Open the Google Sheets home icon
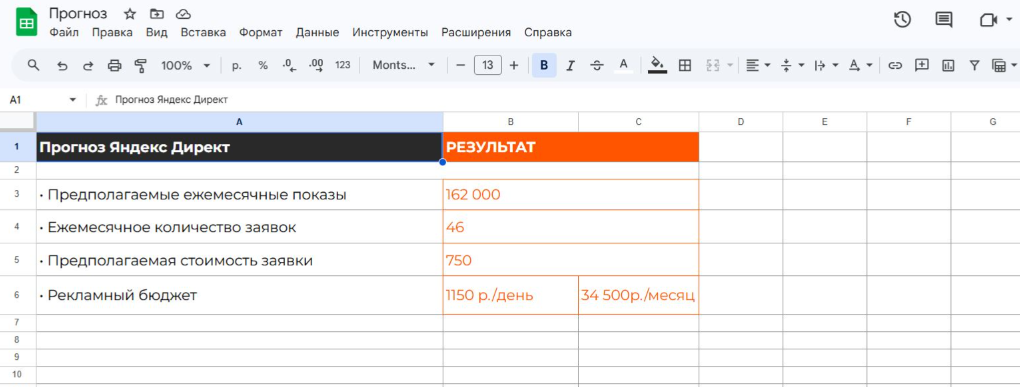This screenshot has width=1020, height=387. [27, 23]
